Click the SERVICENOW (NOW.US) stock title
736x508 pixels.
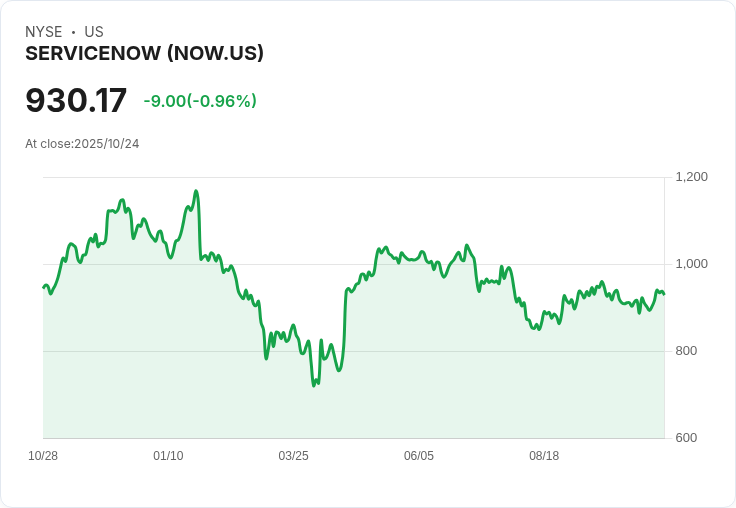click(144, 54)
